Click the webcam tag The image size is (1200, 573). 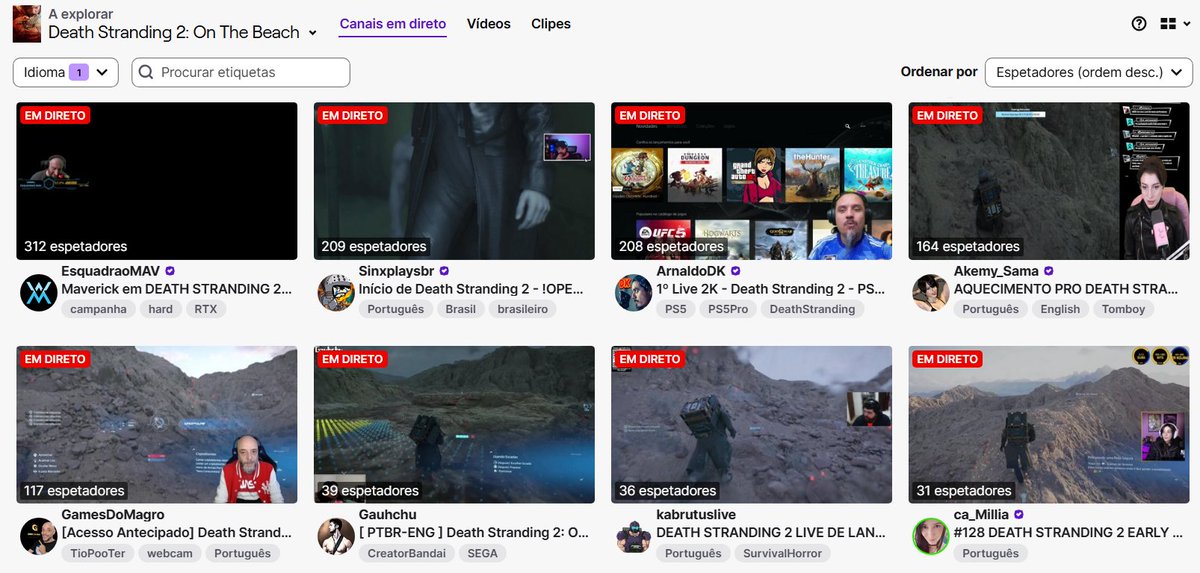(x=172, y=553)
